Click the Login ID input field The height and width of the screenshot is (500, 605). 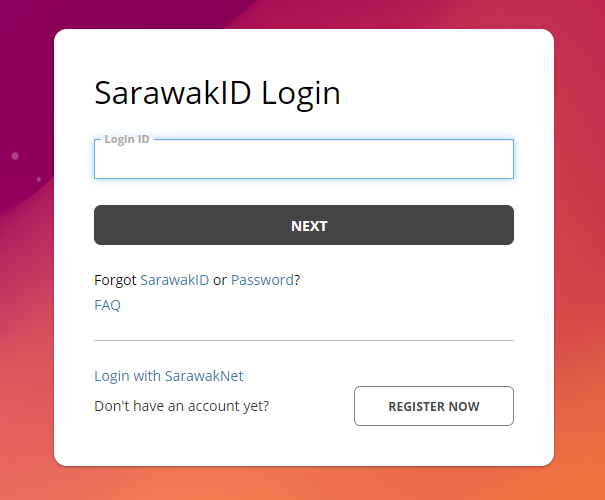[303, 161]
